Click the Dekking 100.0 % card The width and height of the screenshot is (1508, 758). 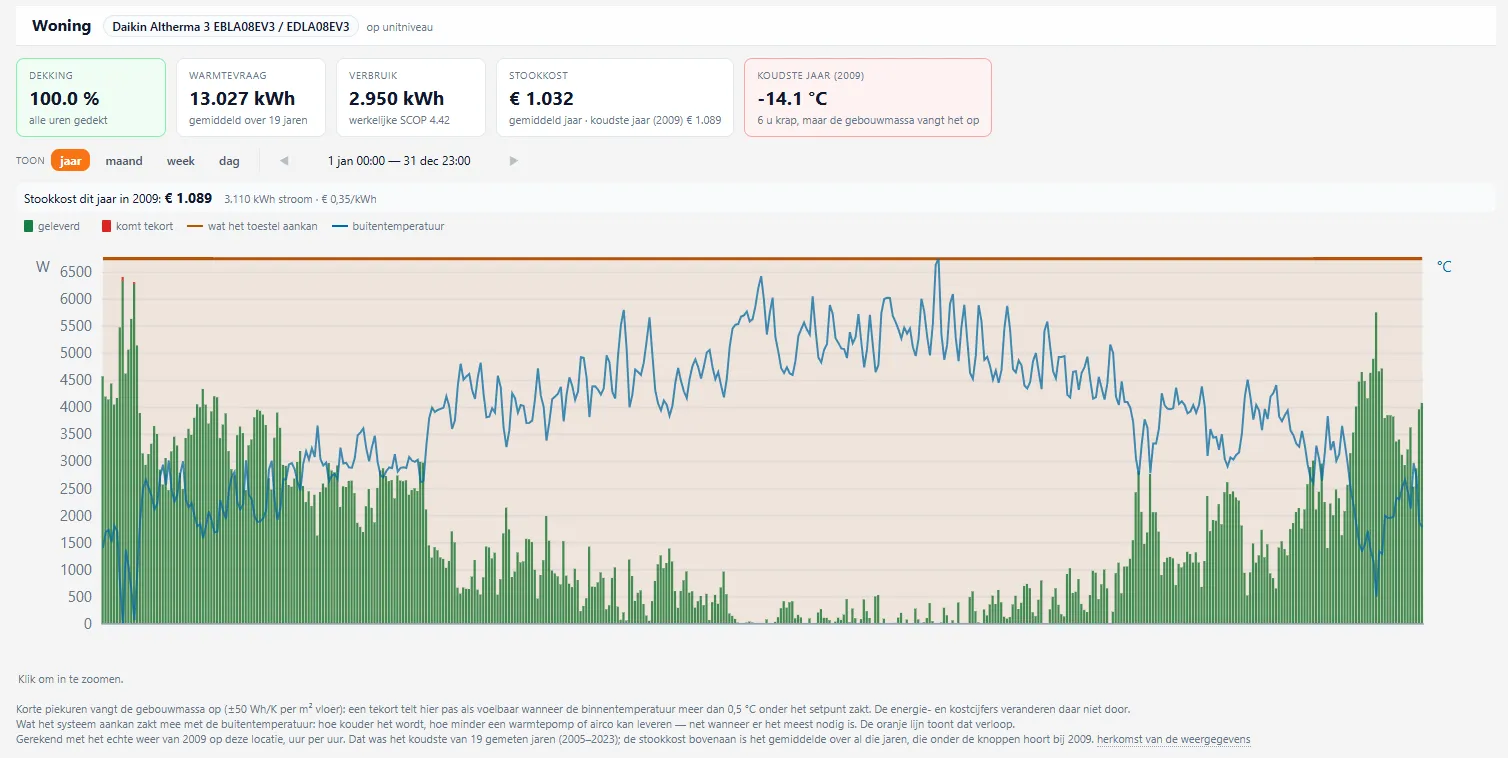[91, 97]
